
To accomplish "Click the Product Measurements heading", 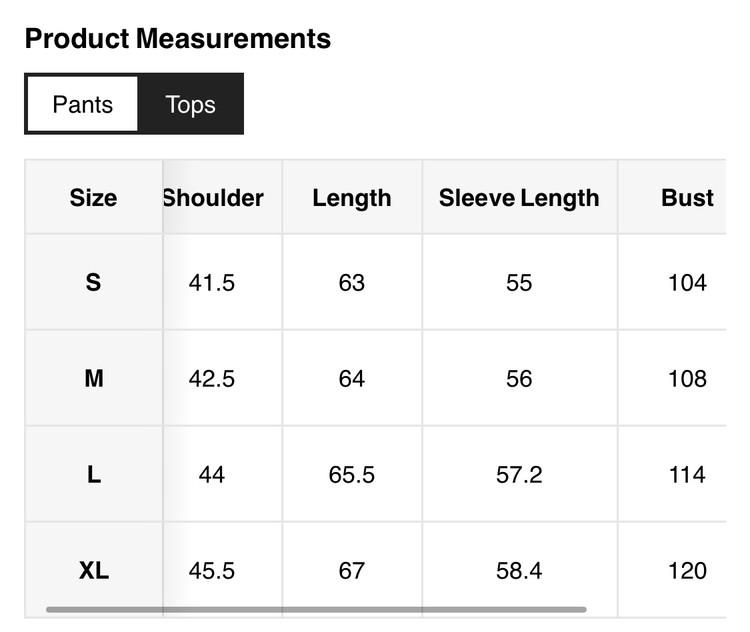I will coord(178,39).
